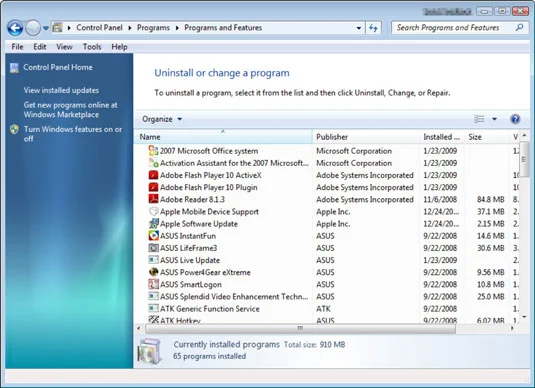Click the change view icon
Viewport: 535px width, 388px height.
coord(479,119)
